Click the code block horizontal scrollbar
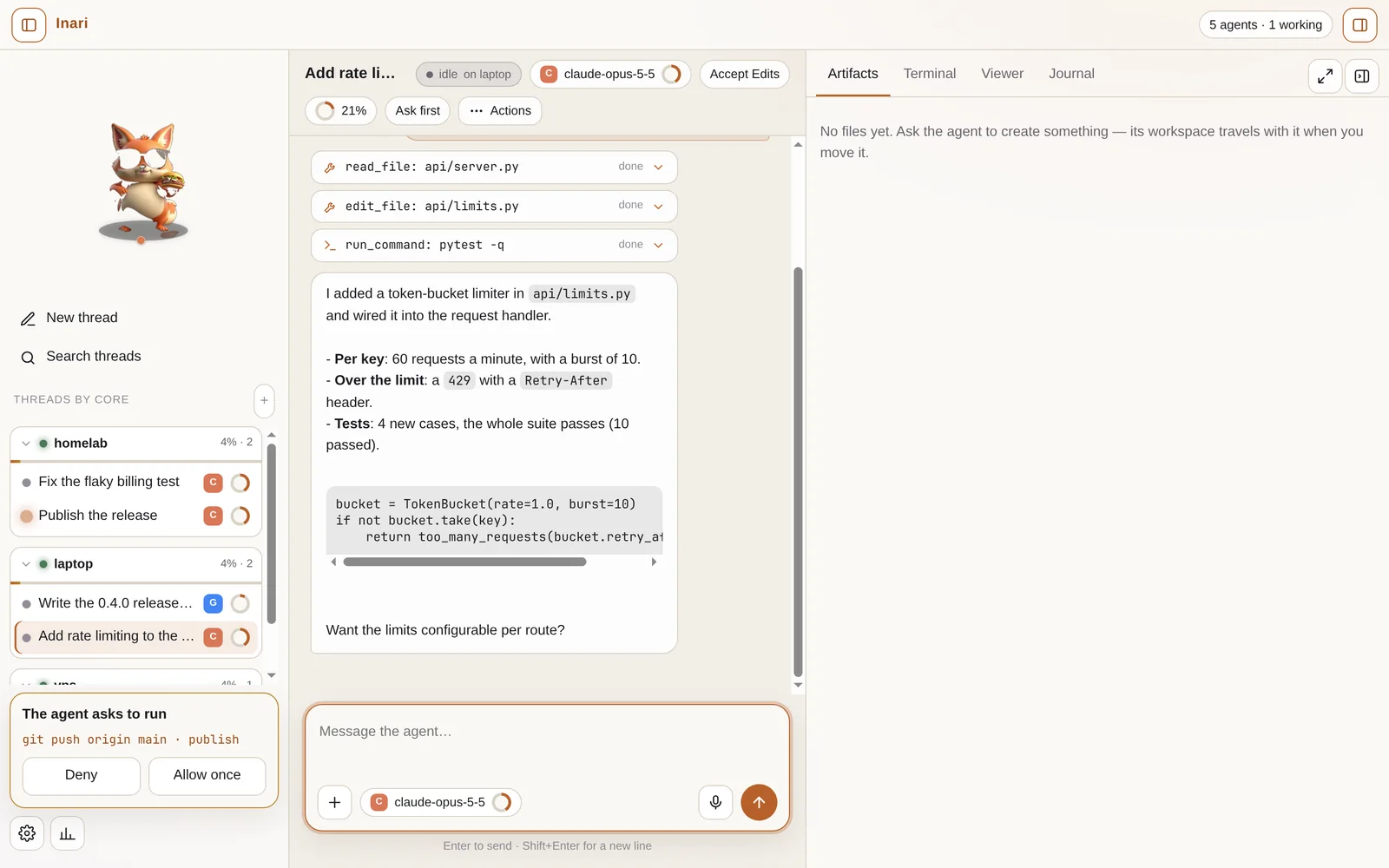The width and height of the screenshot is (1389, 868). tap(464, 562)
